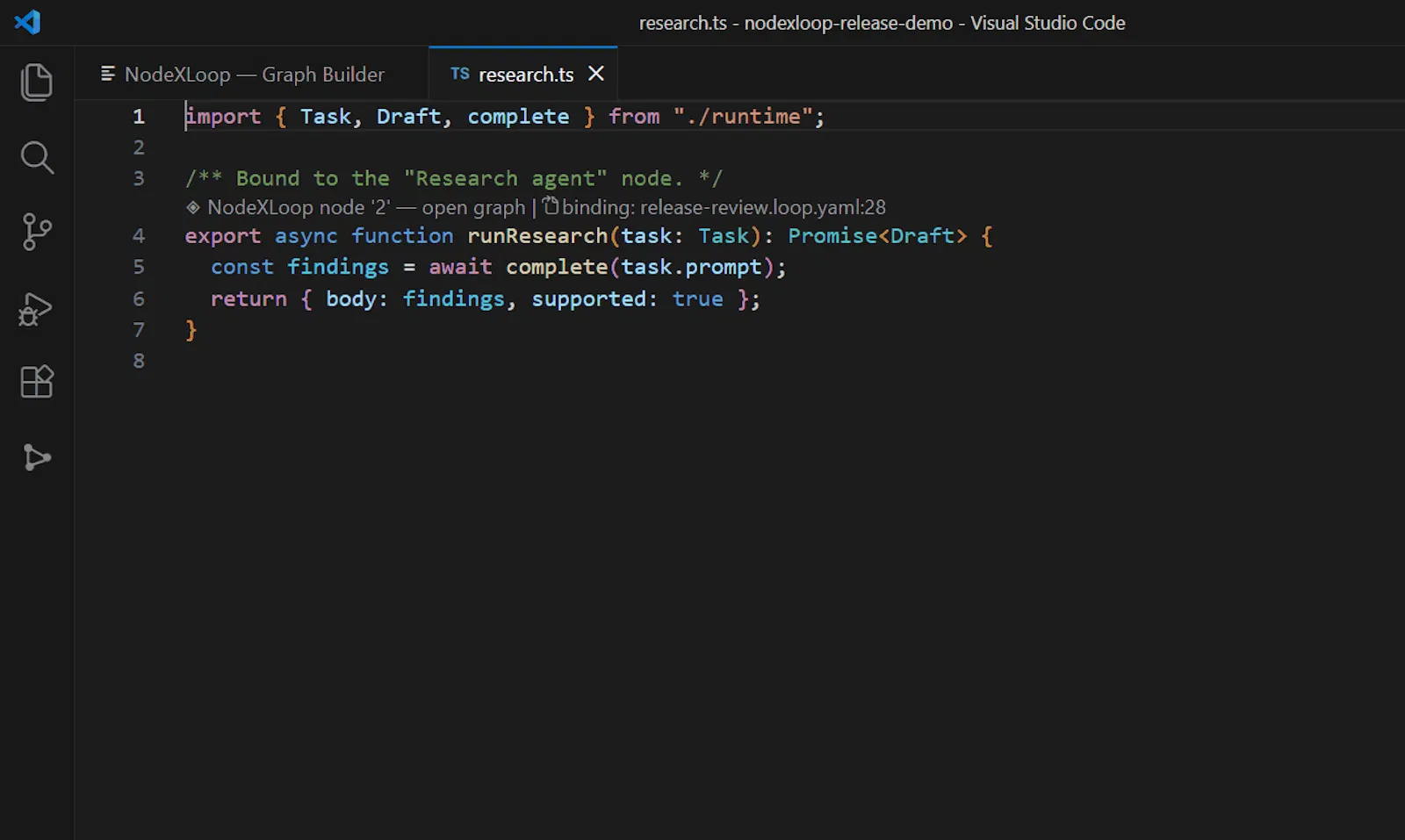The image size is (1405, 840).
Task: Open the Explorer view in activity bar
Action: point(36,82)
